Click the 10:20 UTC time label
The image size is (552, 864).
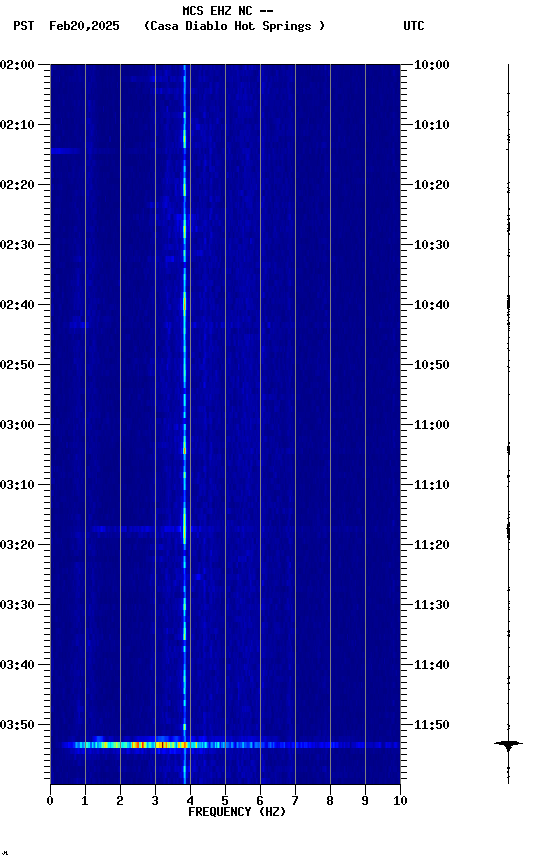point(432,185)
